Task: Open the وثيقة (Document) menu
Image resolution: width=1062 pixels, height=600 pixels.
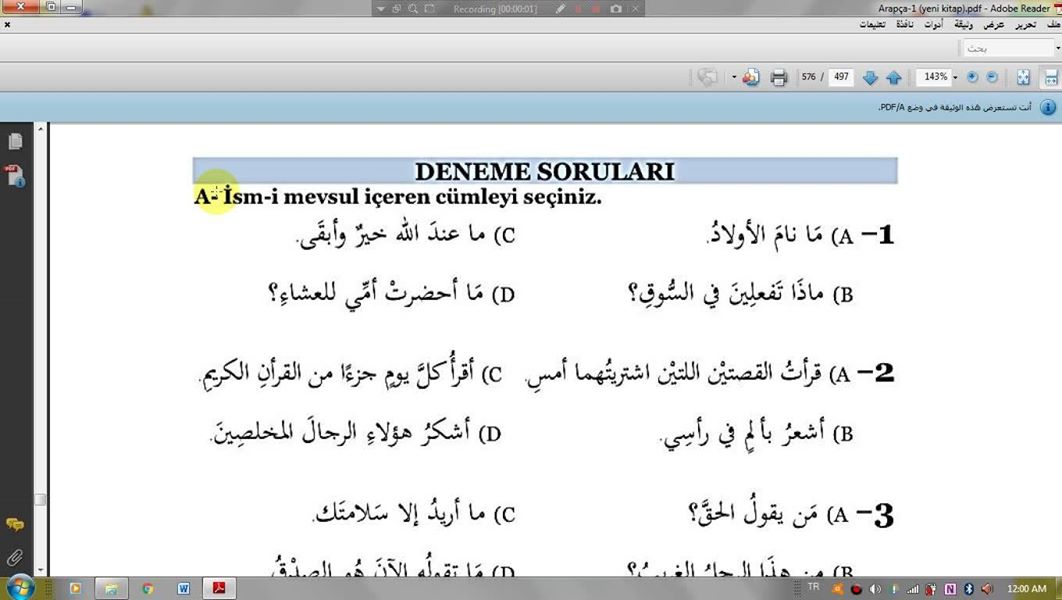Action: (x=963, y=24)
